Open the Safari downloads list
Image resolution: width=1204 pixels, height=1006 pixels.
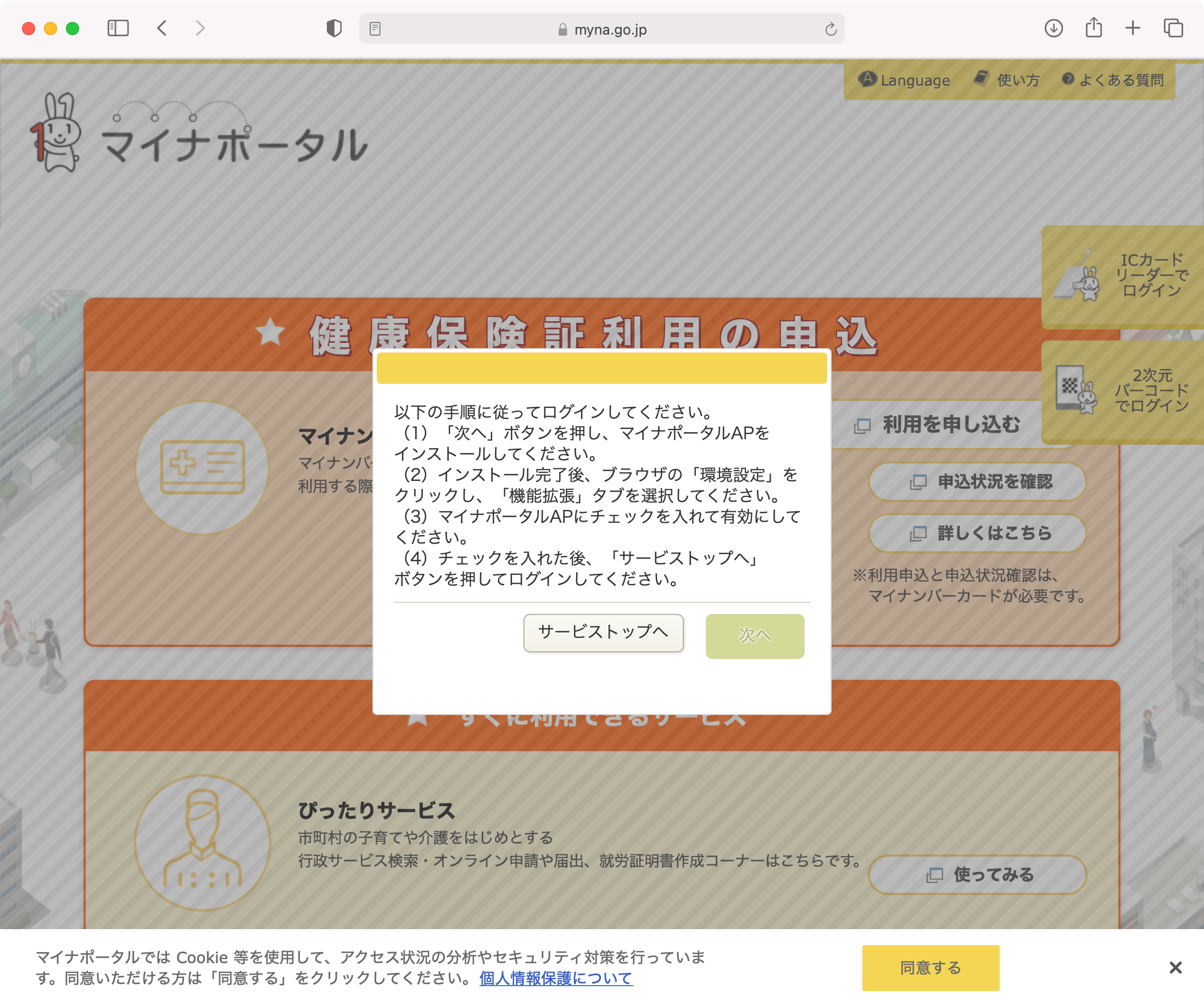click(1054, 28)
